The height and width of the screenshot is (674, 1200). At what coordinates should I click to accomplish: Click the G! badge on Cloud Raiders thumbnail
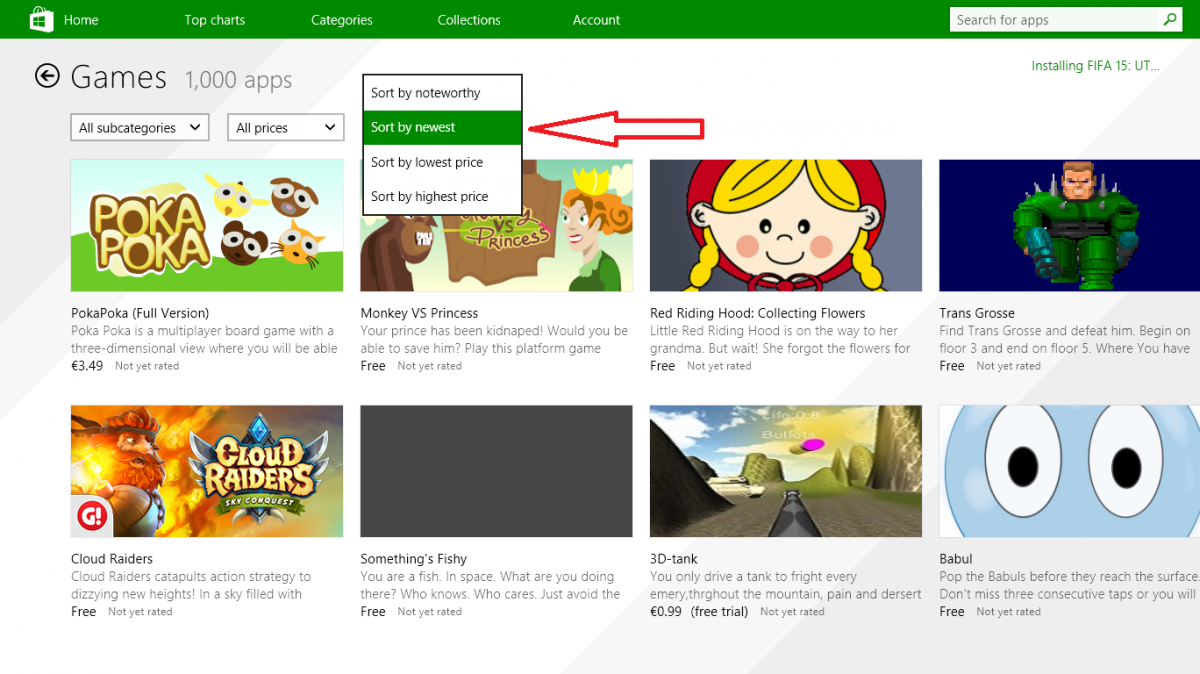[x=92, y=517]
